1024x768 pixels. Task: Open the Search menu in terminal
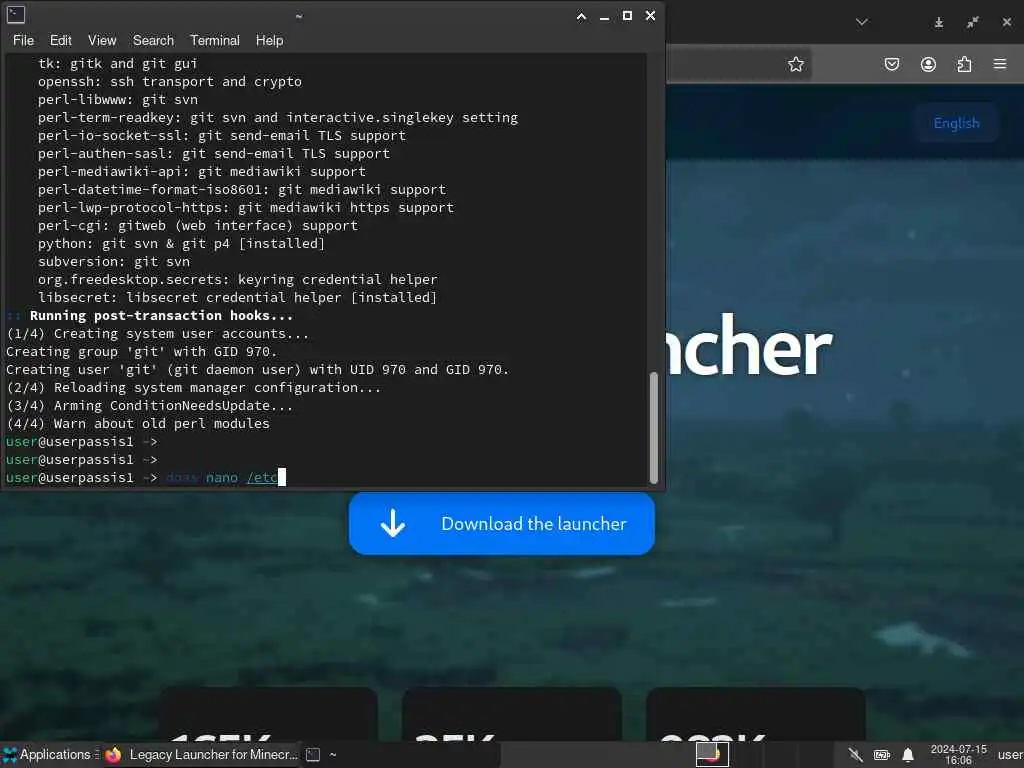coord(153,40)
